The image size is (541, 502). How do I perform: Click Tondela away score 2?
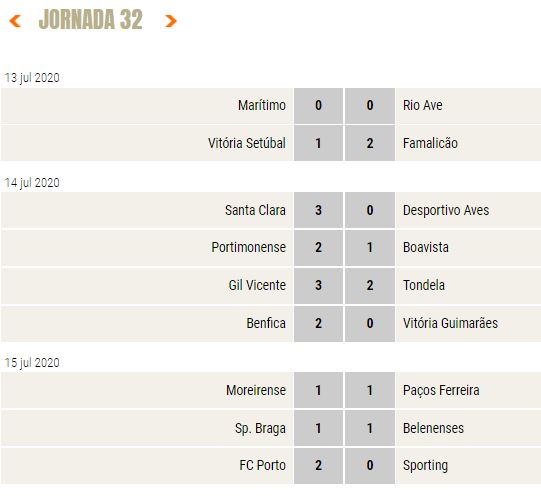[370, 285]
